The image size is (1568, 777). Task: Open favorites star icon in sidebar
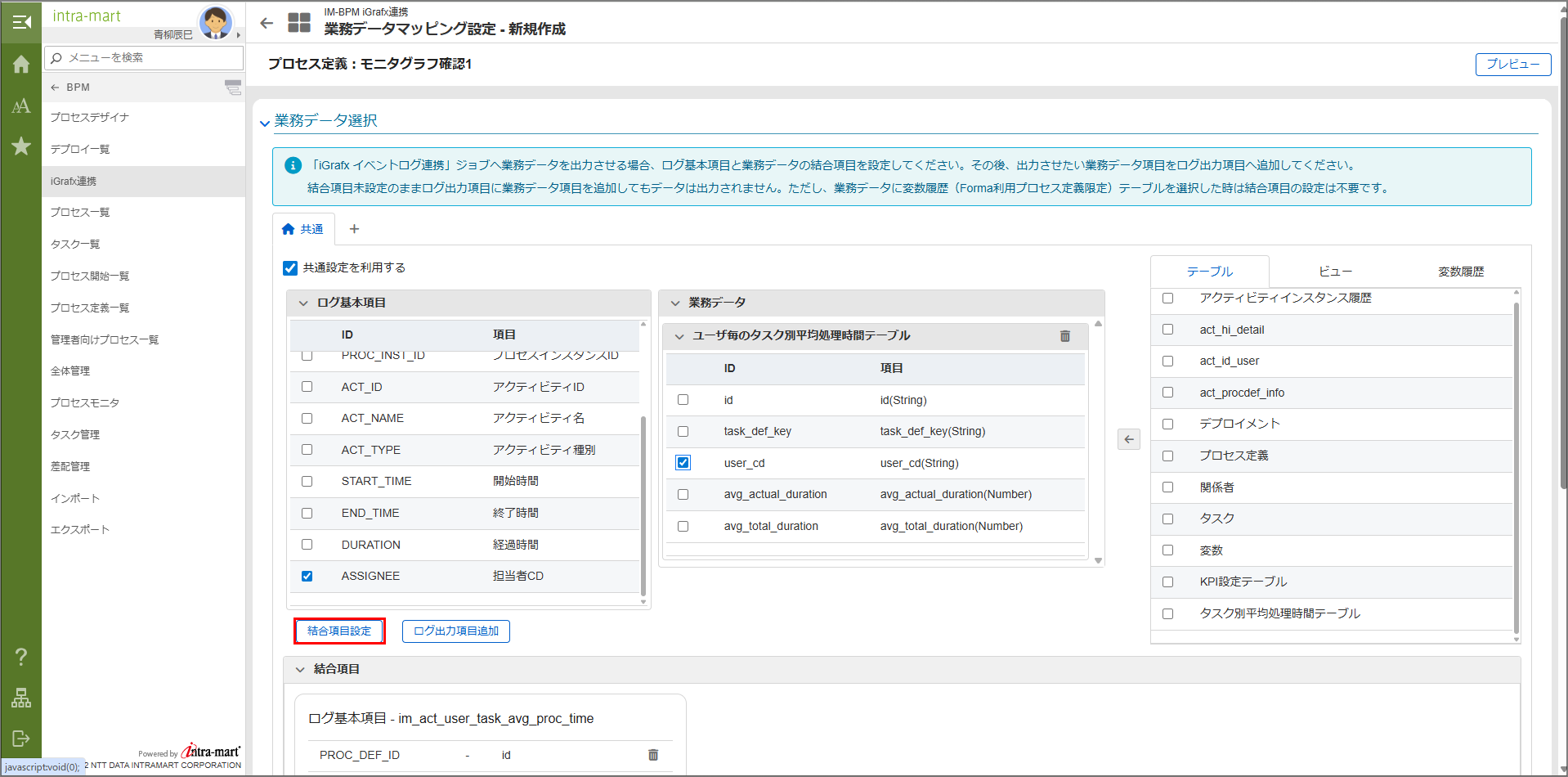point(21,146)
